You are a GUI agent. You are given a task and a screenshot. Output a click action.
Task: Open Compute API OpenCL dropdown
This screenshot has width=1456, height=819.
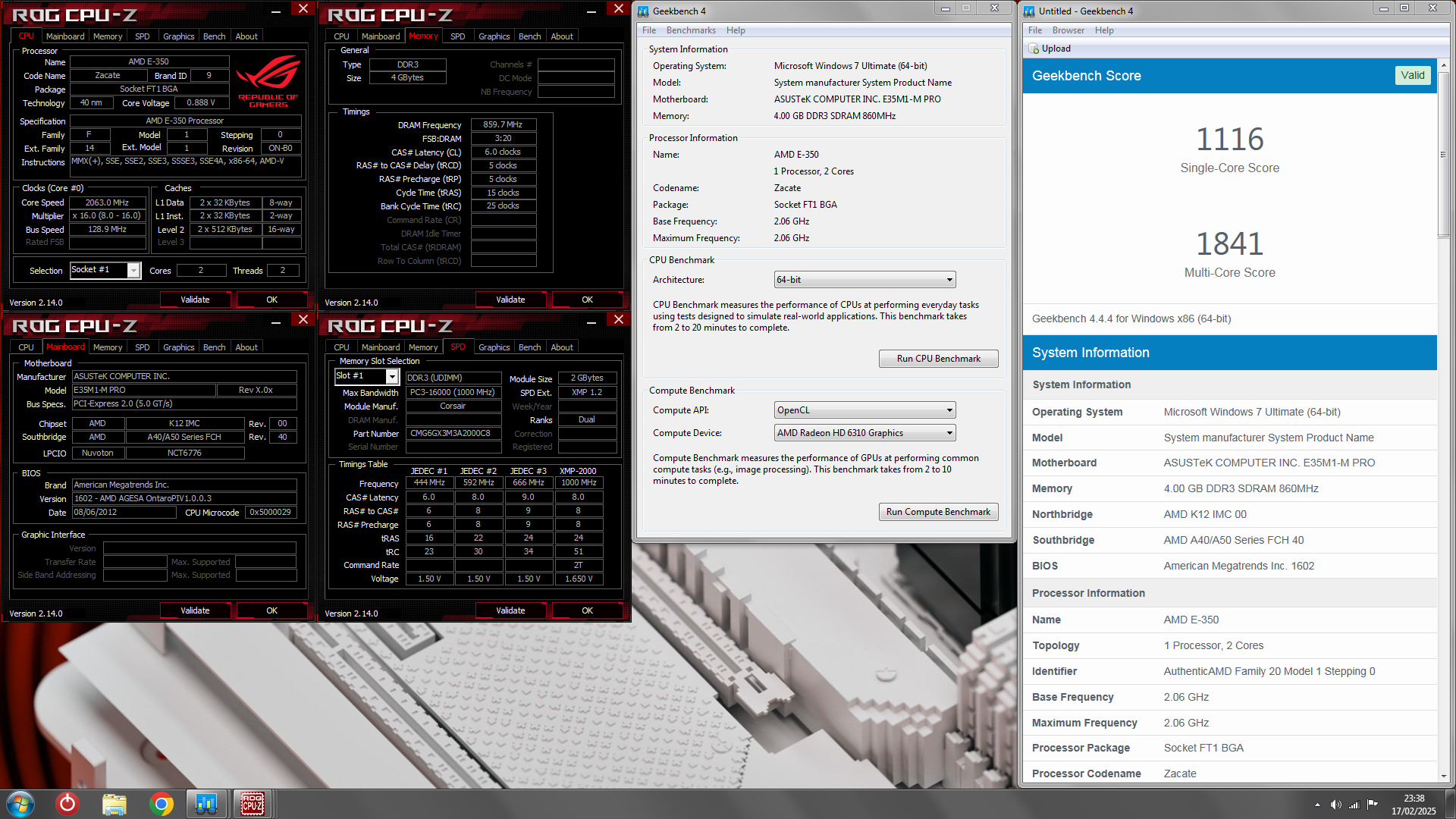click(864, 410)
